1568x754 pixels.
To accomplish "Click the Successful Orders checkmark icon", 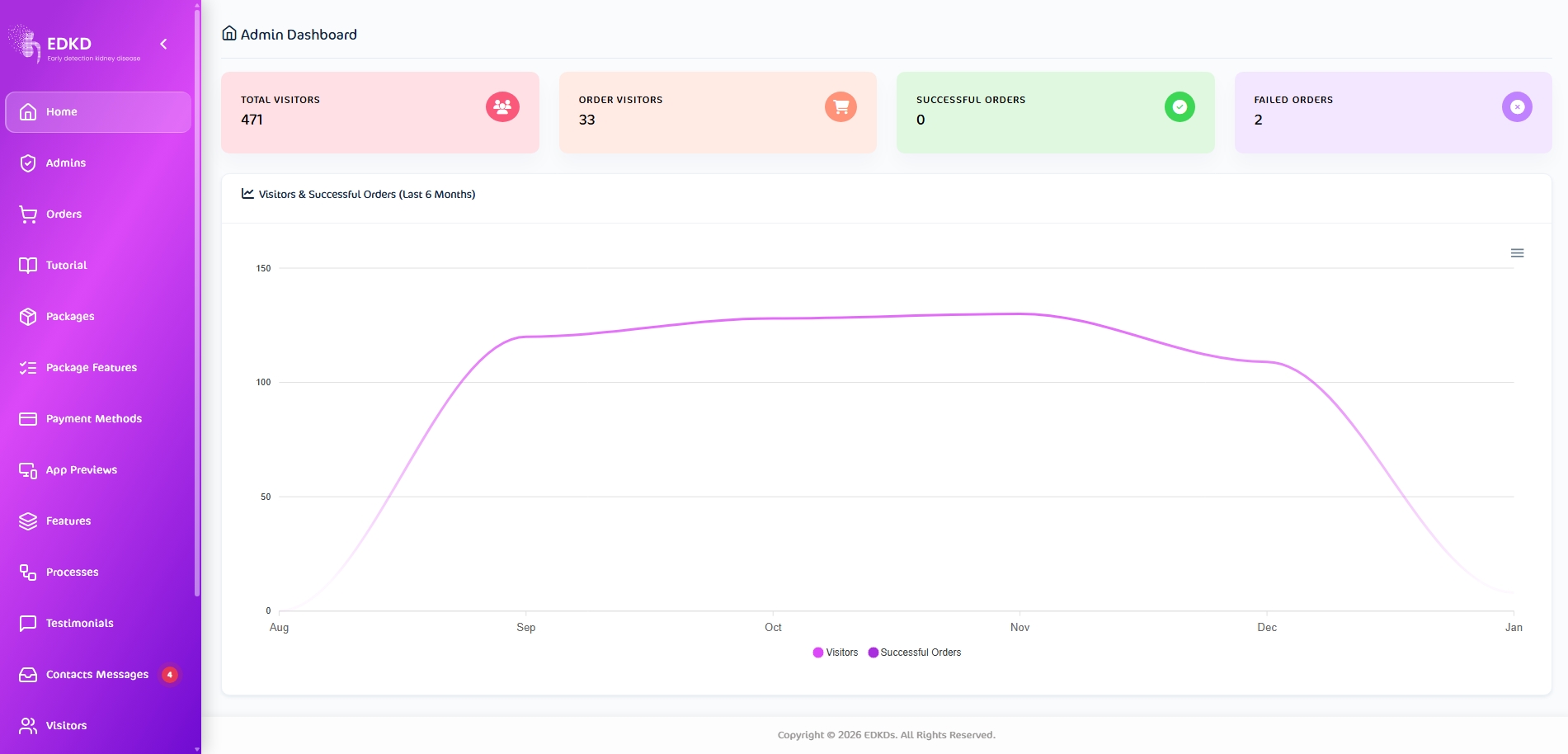I will click(1180, 107).
